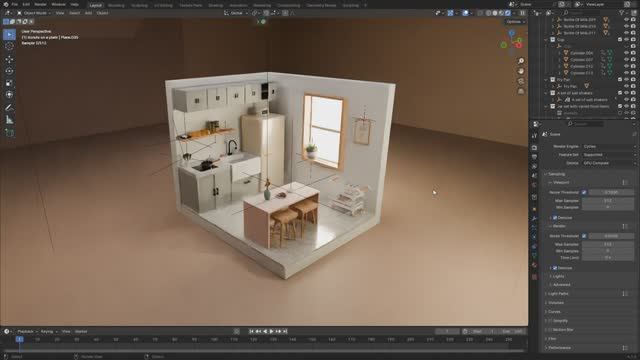Select Fry Pan collection in outliner

563,80
